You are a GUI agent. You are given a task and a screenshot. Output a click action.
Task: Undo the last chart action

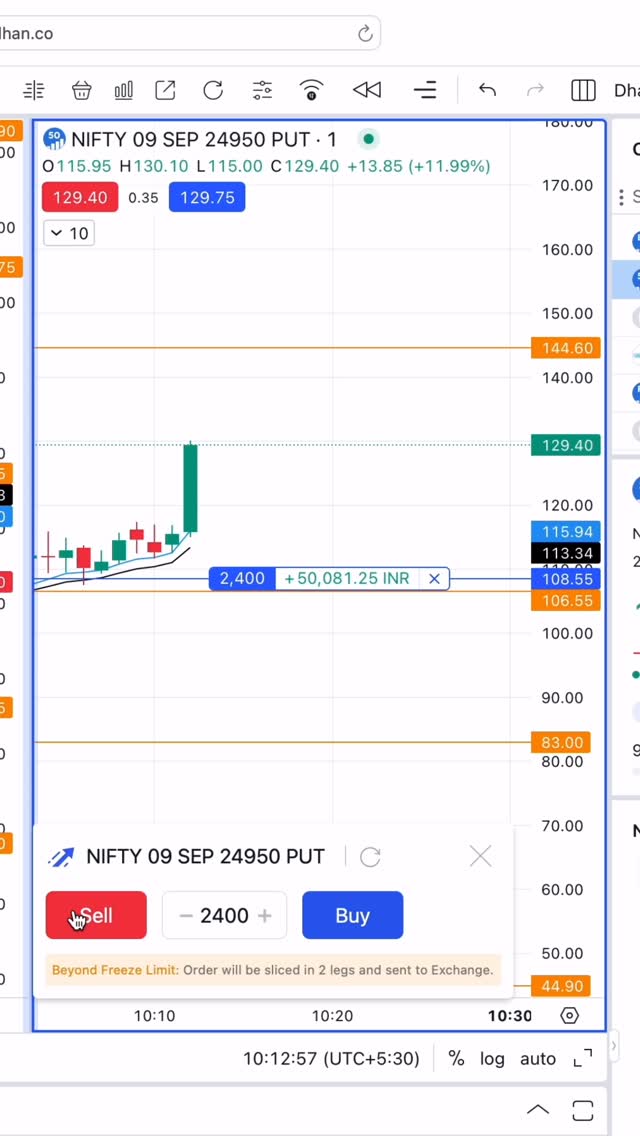click(x=487, y=91)
